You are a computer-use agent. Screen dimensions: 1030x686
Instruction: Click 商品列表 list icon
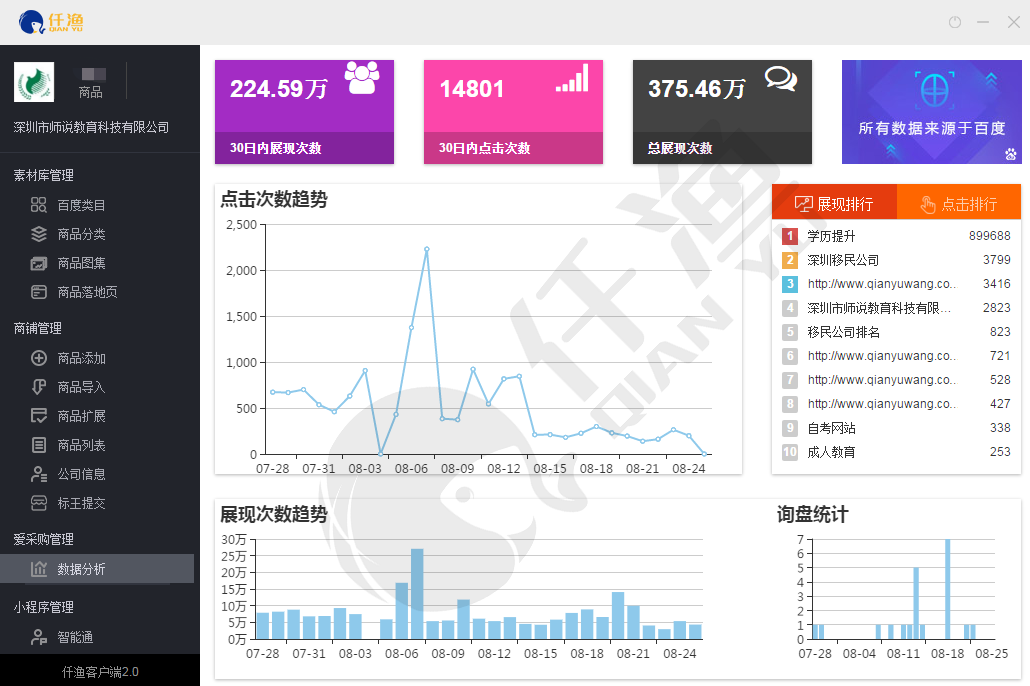(x=39, y=445)
